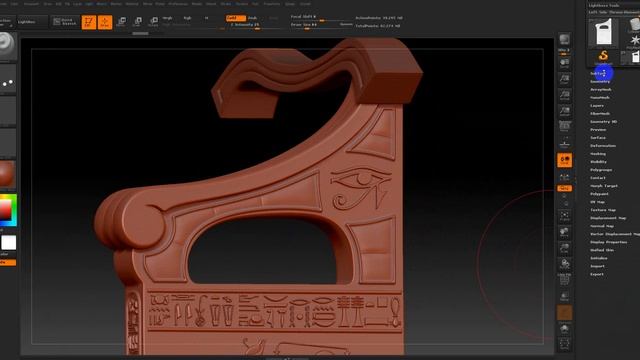The height and width of the screenshot is (360, 640).
Task: Expand the FiberMesh subpalette
Action: (600, 113)
